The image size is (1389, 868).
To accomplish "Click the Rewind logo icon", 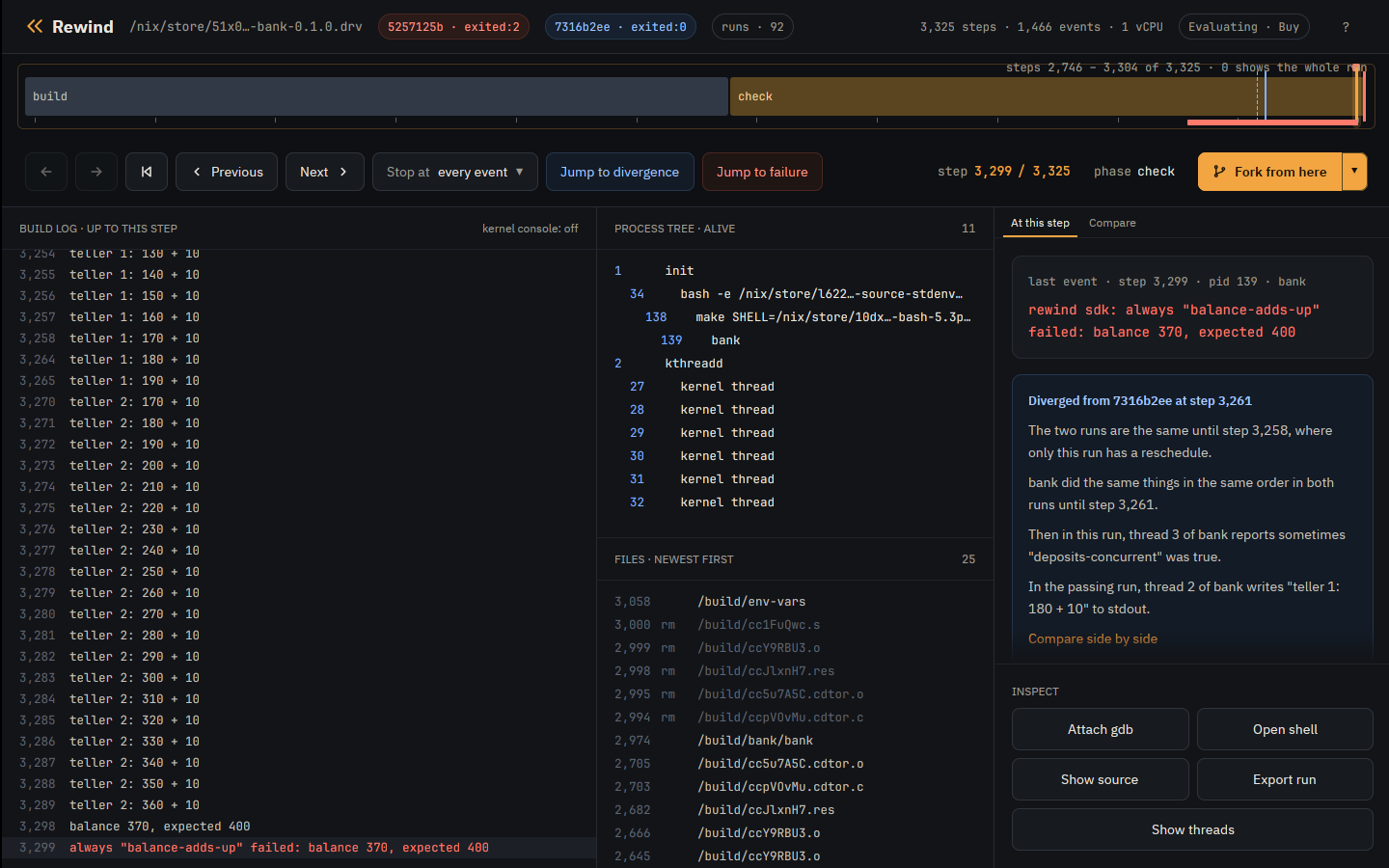I will pos(35,26).
